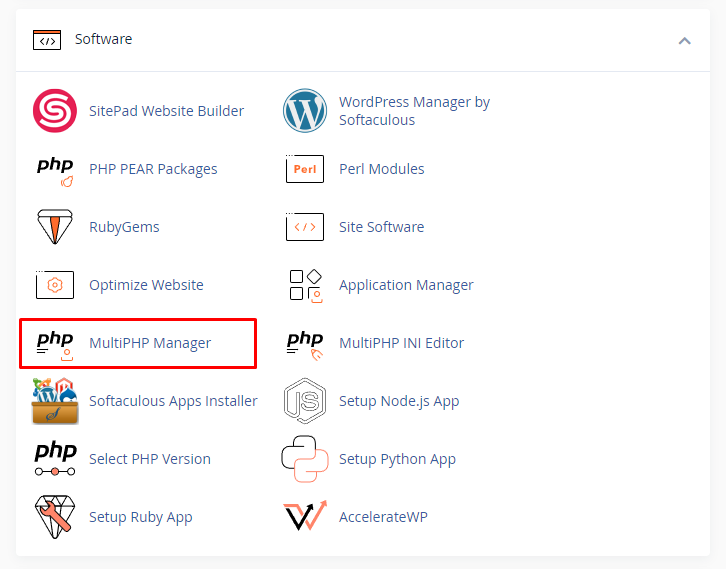Open Setup Ruby App link
Image resolution: width=726 pixels, height=569 pixels.
point(141,517)
